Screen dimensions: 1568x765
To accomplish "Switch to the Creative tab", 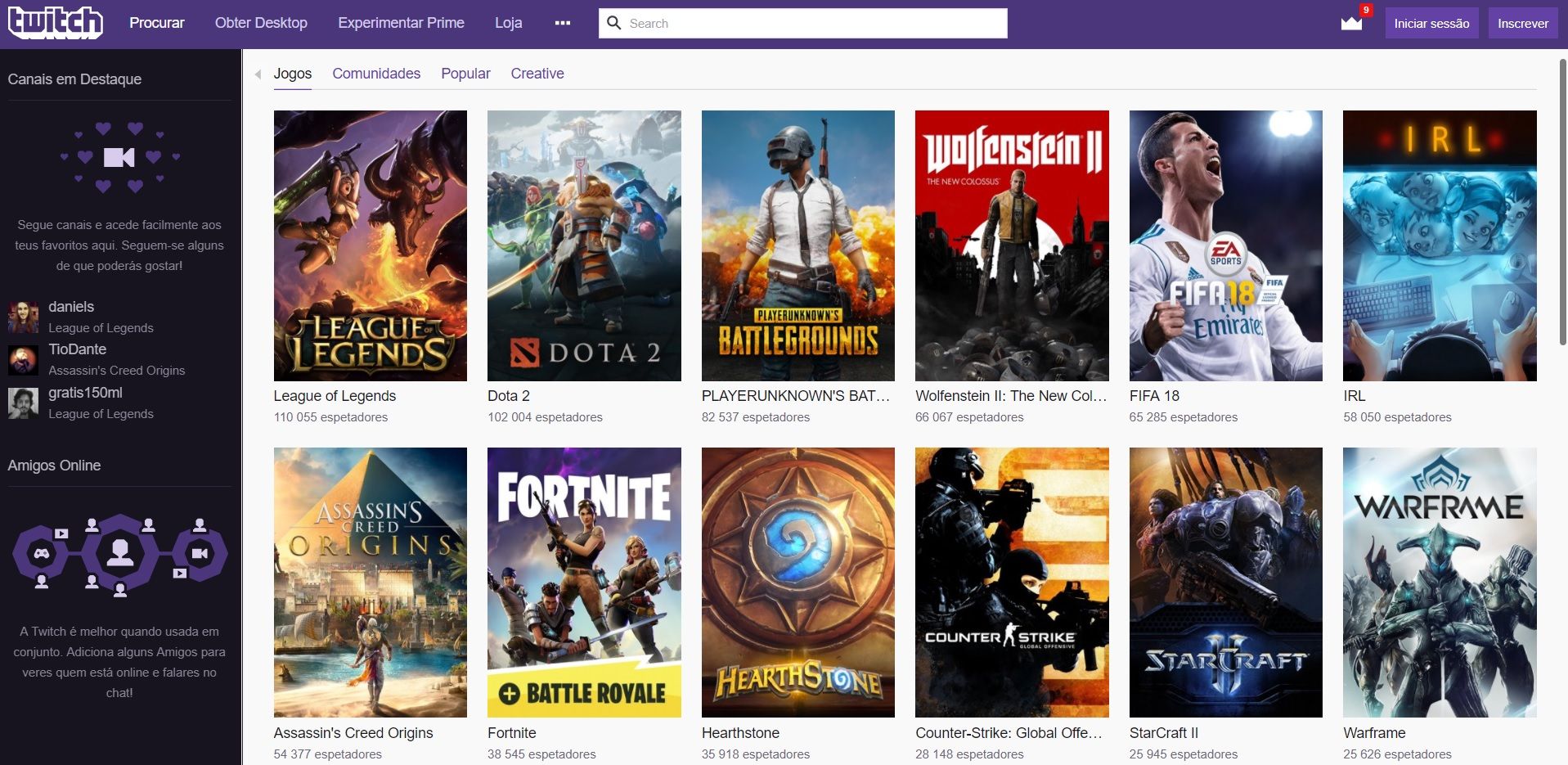I will (x=537, y=74).
